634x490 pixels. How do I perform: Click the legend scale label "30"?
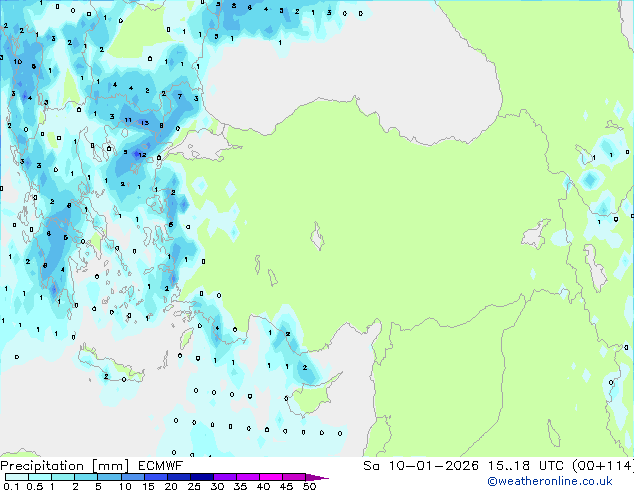[217, 486]
